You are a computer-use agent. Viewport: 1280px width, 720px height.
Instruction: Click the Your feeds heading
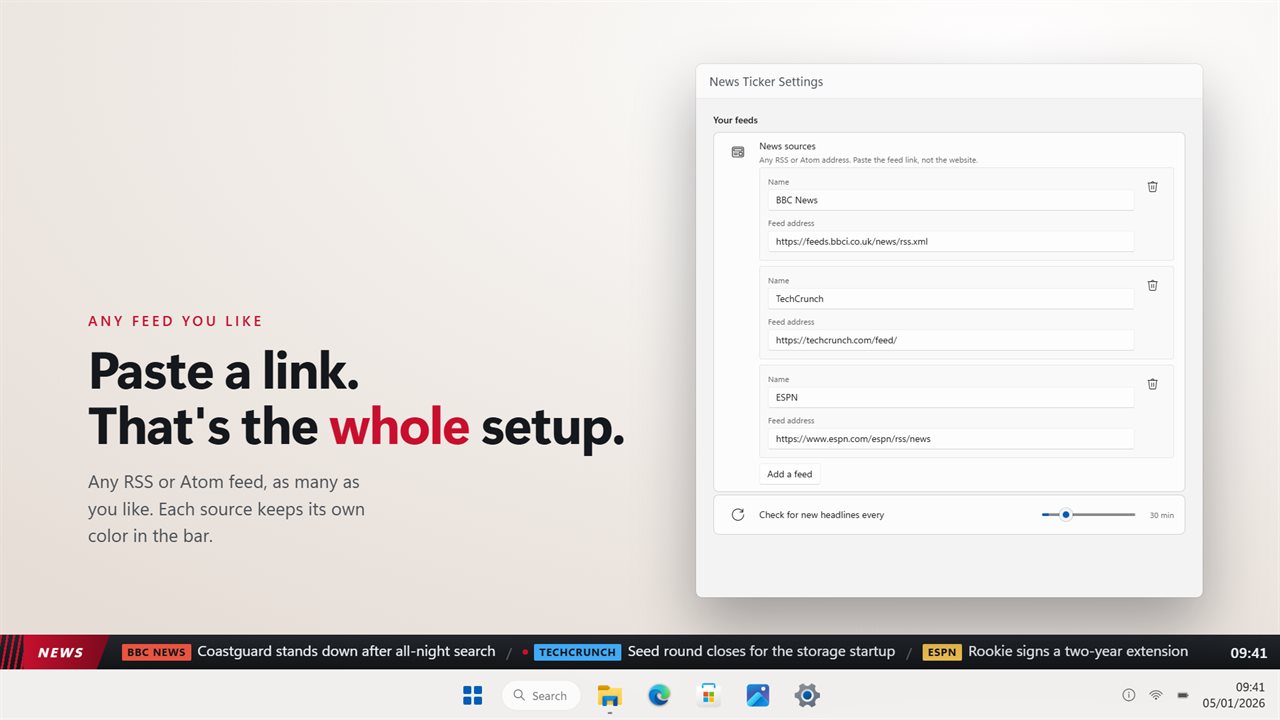pos(735,120)
